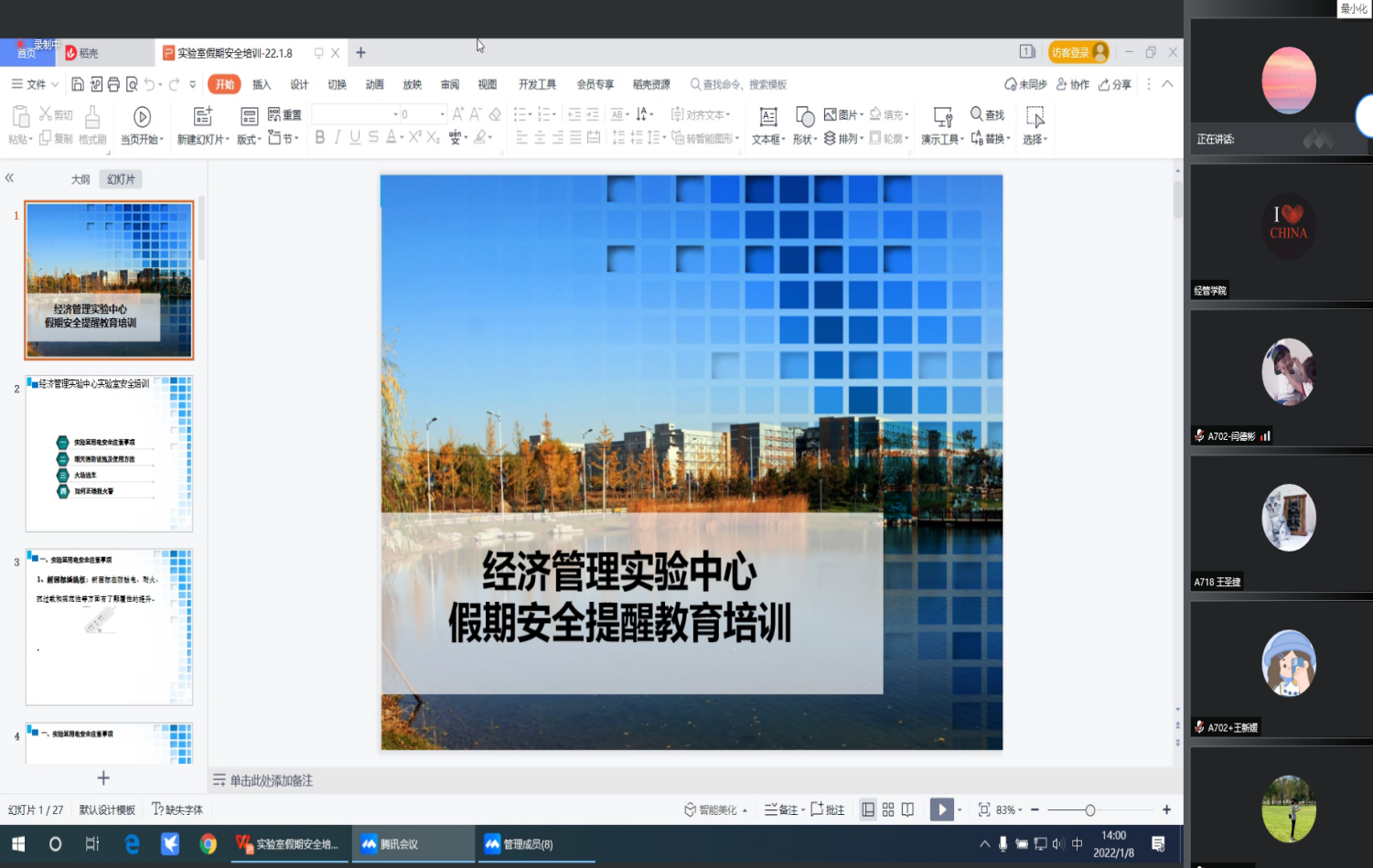Switch to the Insert (插入) ribbon tab
This screenshot has width=1373, height=868.
[x=262, y=84]
